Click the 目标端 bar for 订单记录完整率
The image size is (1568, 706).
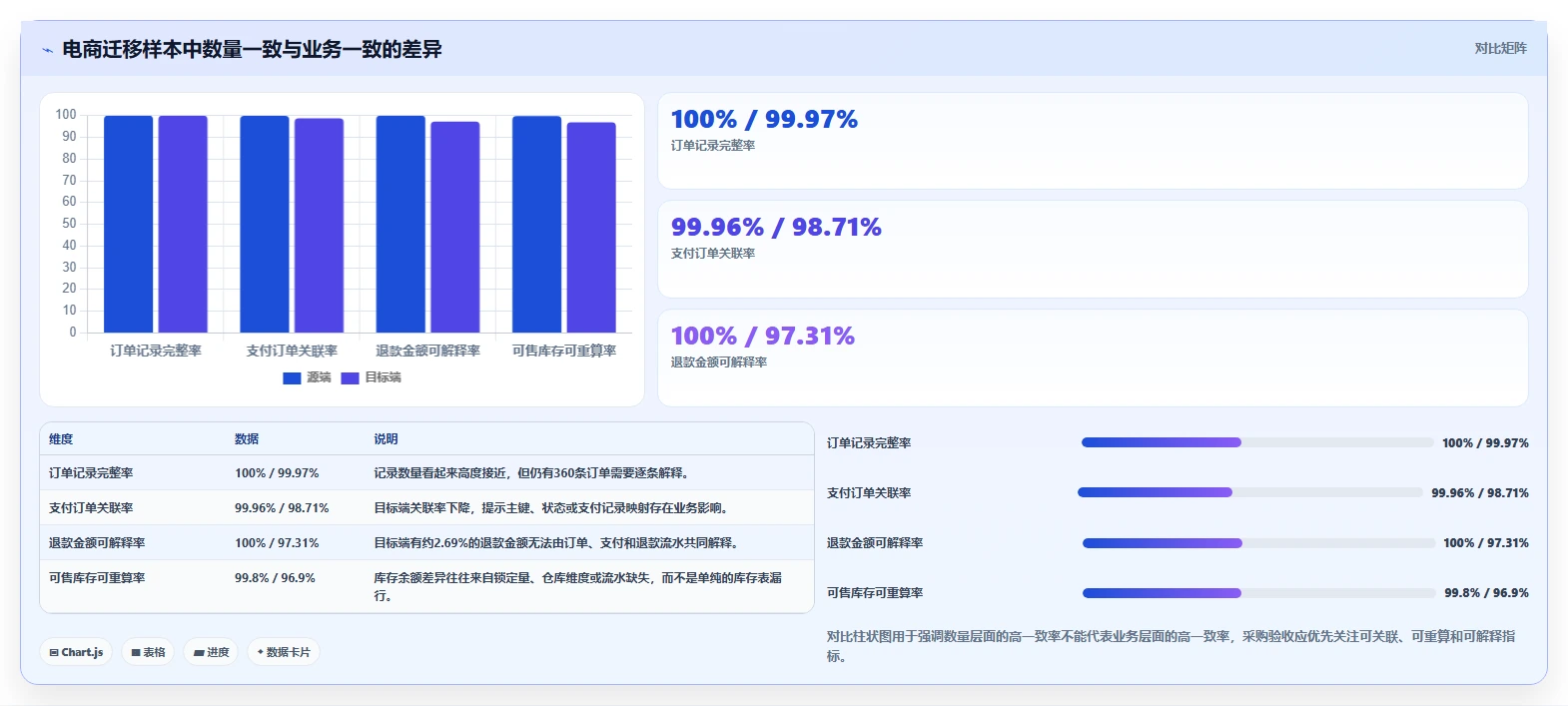coord(183,224)
